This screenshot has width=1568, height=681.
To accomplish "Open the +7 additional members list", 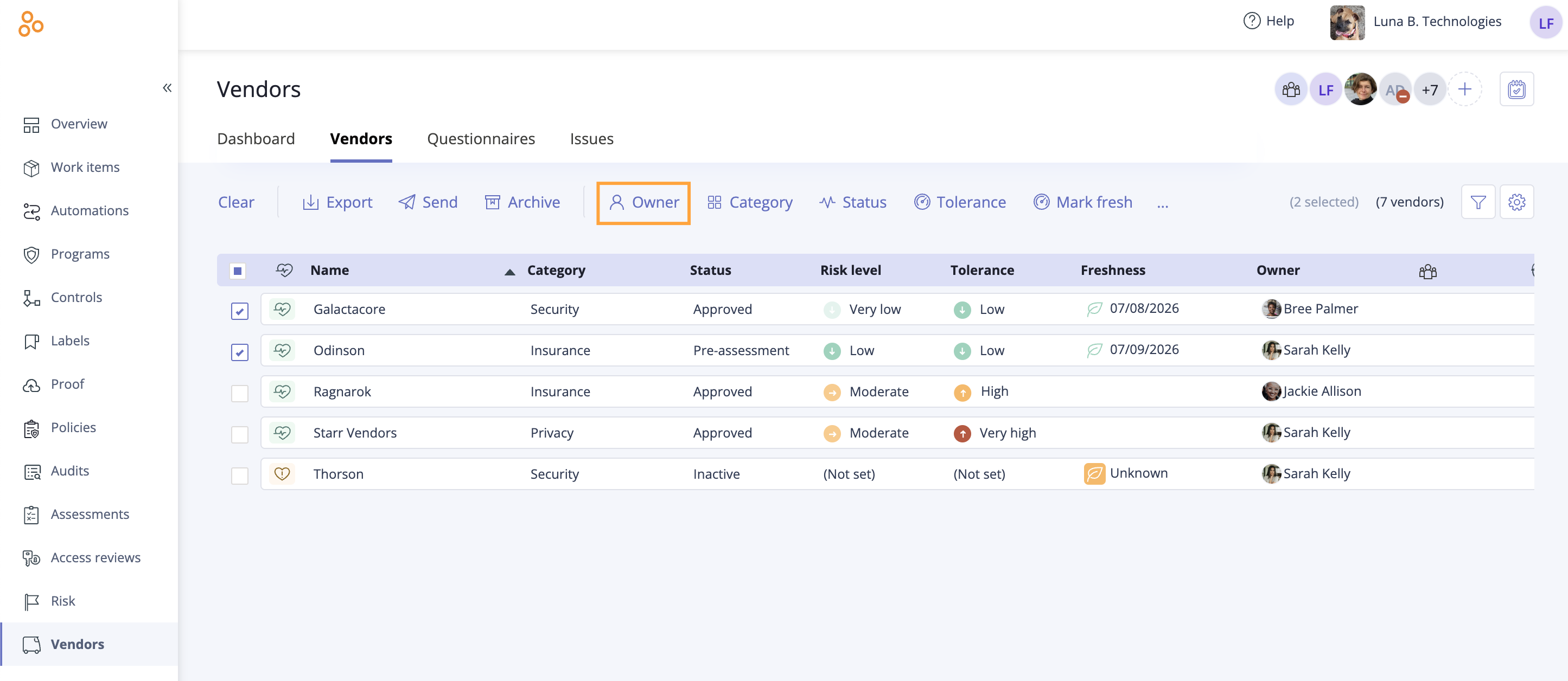I will pyautogui.click(x=1429, y=90).
